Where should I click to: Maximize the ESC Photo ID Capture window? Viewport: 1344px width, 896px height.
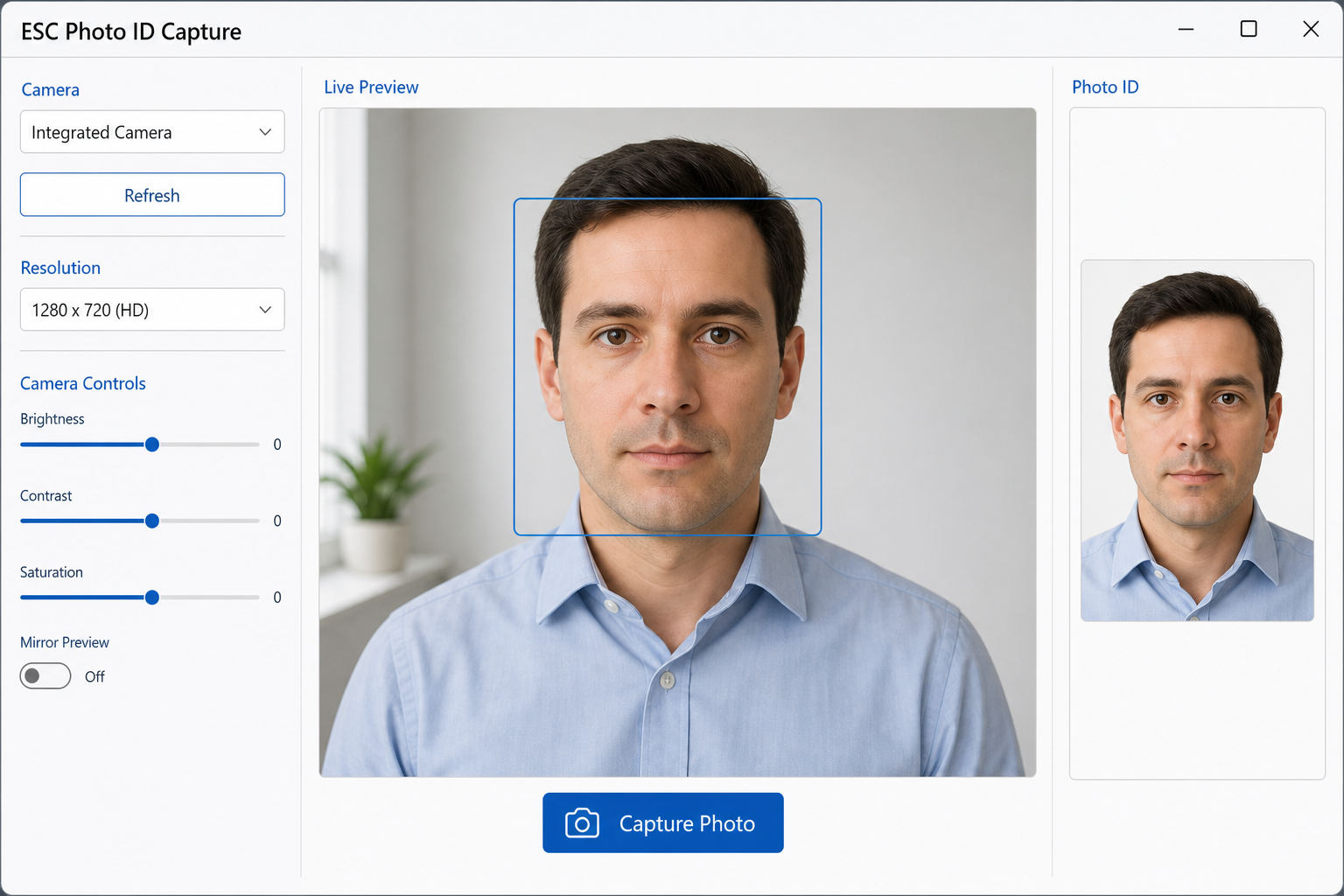pyautogui.click(x=1249, y=29)
